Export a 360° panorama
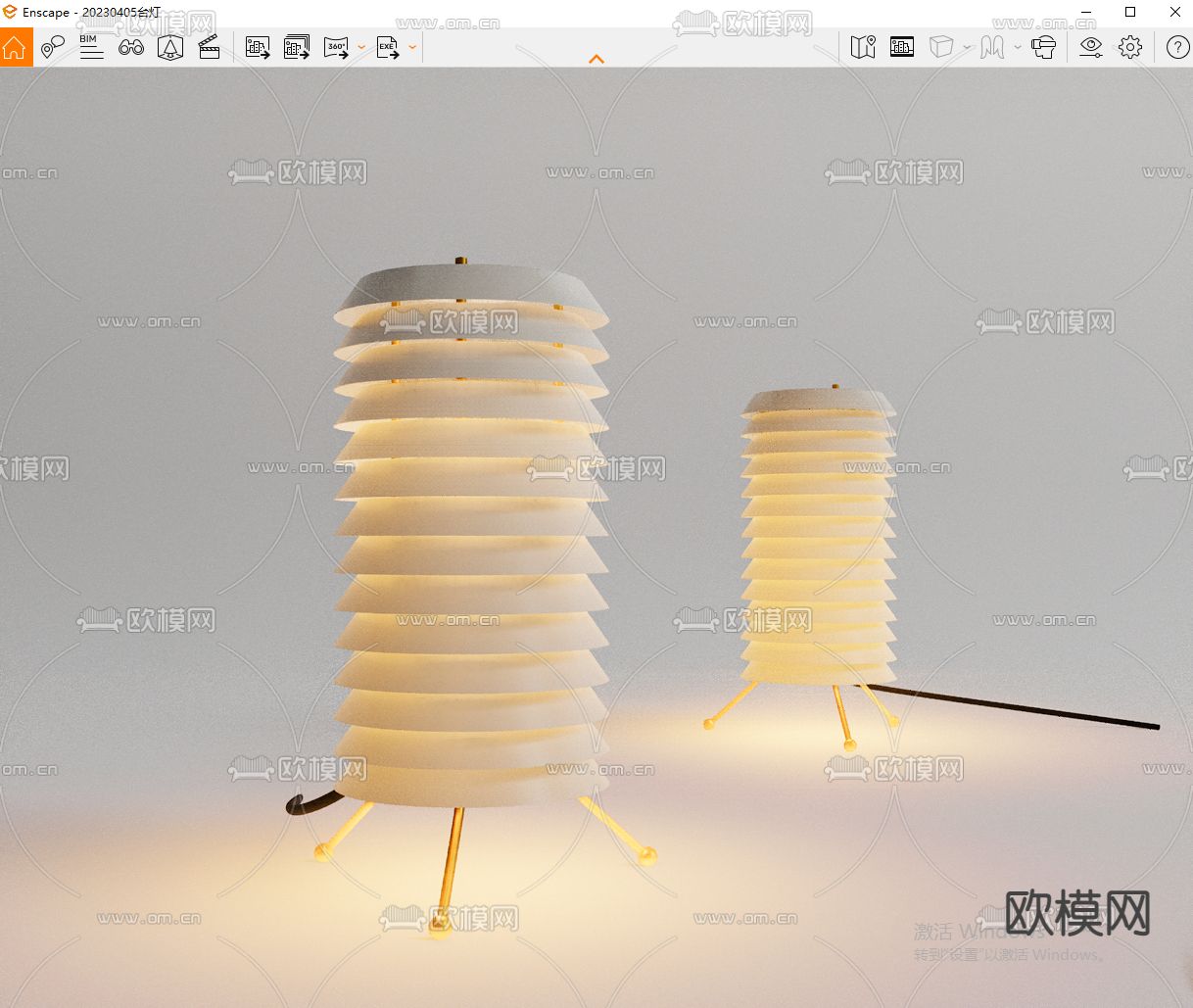Image resolution: width=1193 pixels, height=1008 pixels. 337,47
